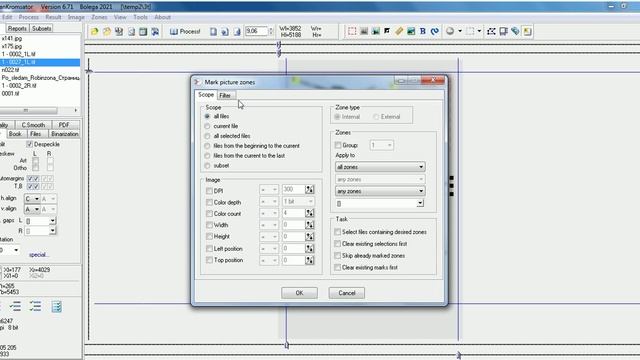Check 'Clear existing marks first'
The width and height of the screenshot is (640, 360).
[x=338, y=267]
